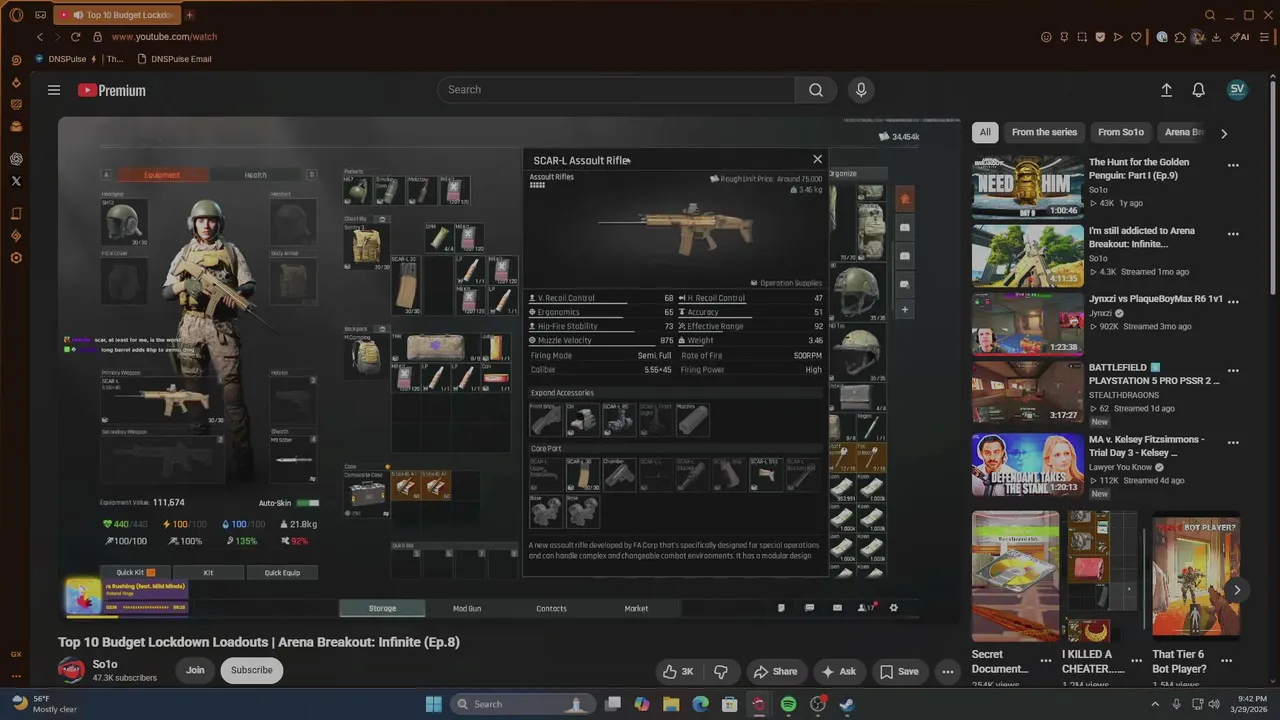Open the Opera AI assistant button
The width and height of the screenshot is (1280, 720).
[1241, 37]
